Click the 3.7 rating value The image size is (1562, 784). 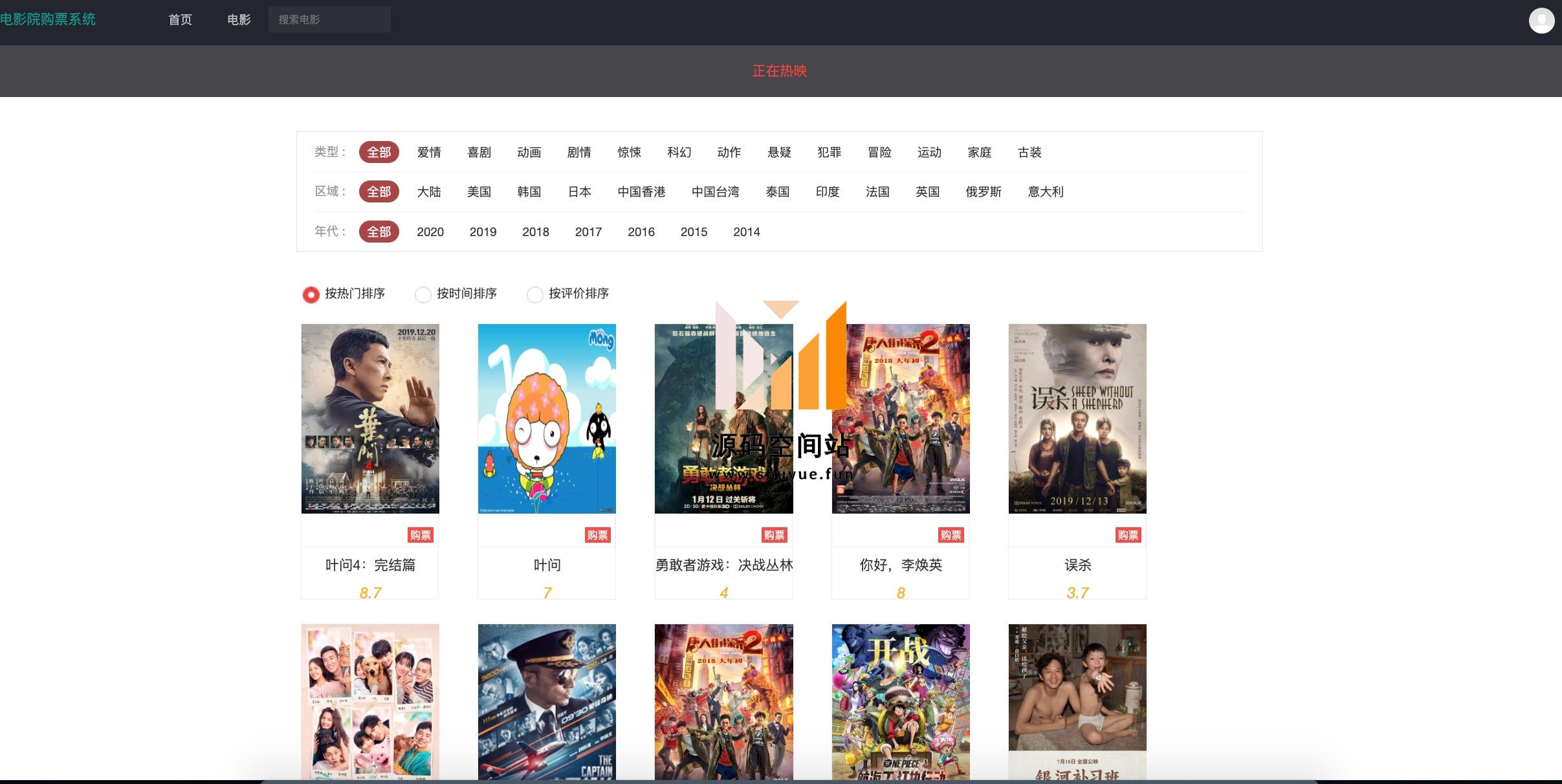pos(1077,593)
